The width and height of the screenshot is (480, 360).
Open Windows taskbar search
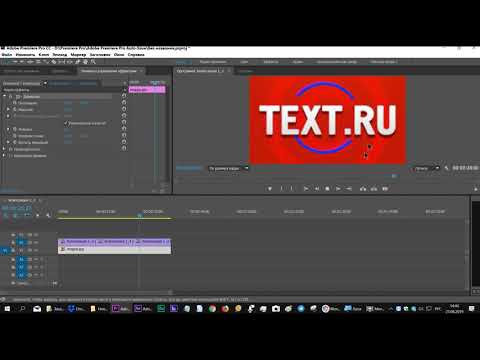tap(22, 309)
